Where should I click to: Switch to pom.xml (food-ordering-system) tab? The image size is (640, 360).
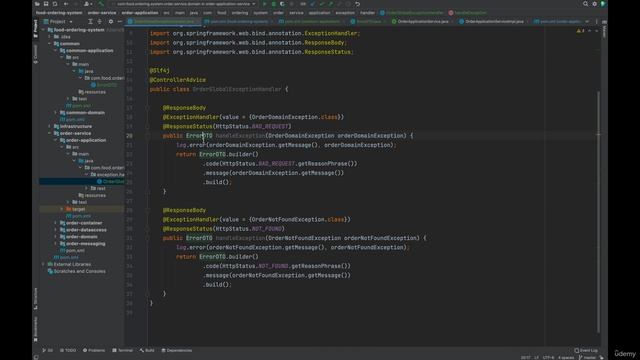239,21
